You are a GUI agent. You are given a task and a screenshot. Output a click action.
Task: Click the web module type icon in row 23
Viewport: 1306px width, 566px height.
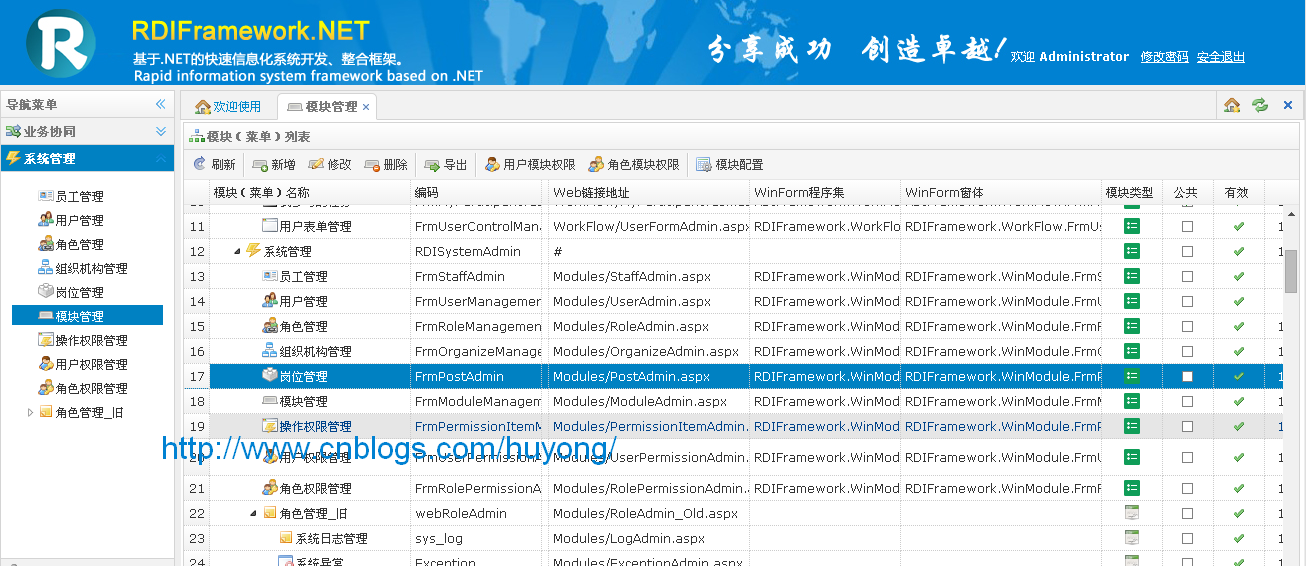point(1132,539)
